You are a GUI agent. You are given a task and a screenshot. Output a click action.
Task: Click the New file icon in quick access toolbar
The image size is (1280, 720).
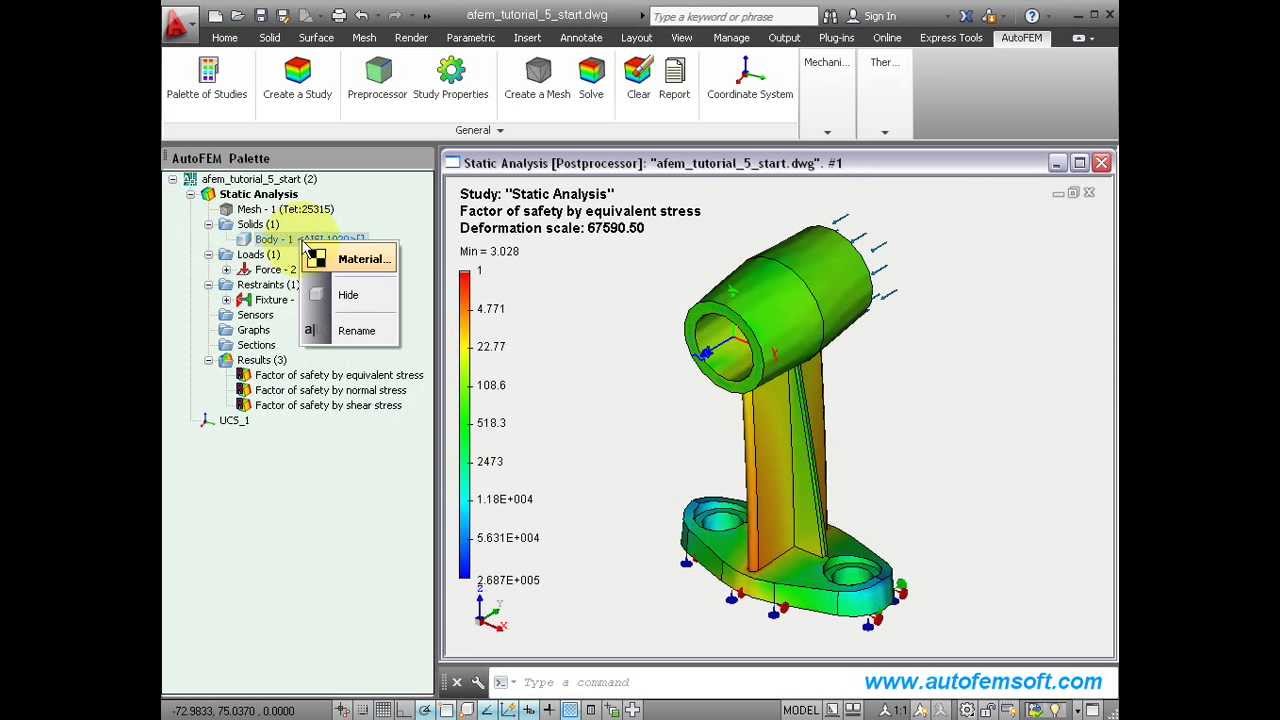[x=215, y=15]
